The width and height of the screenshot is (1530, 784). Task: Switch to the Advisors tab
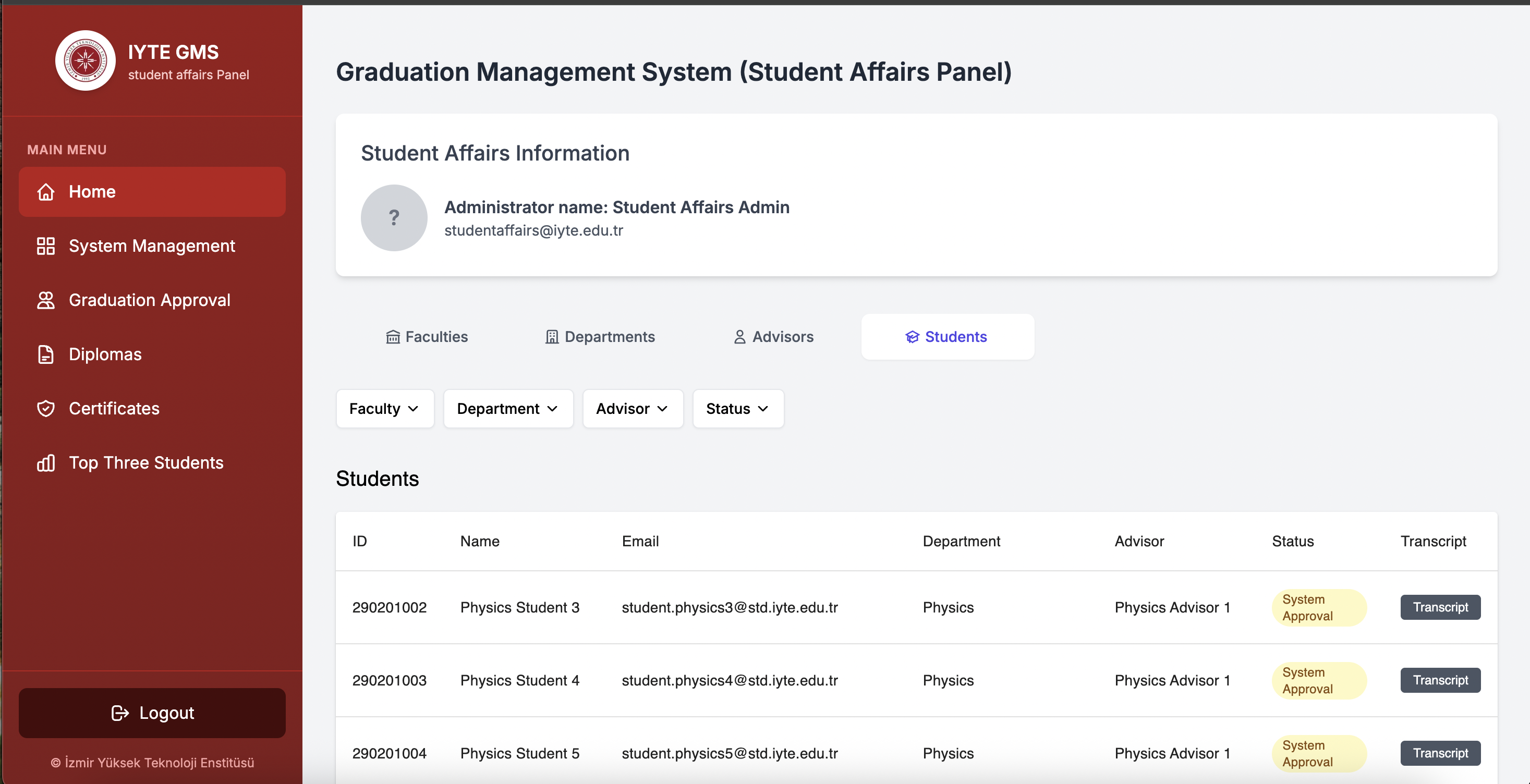pyautogui.click(x=773, y=337)
